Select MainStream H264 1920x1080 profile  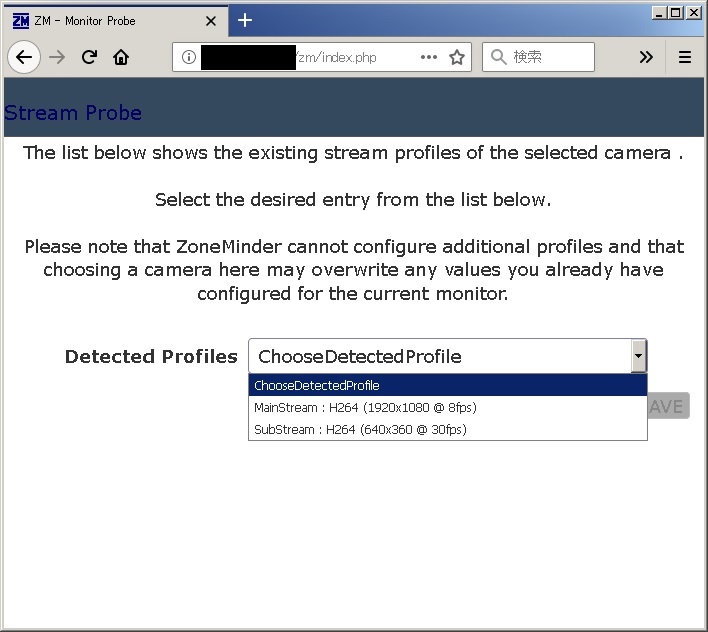pos(448,407)
